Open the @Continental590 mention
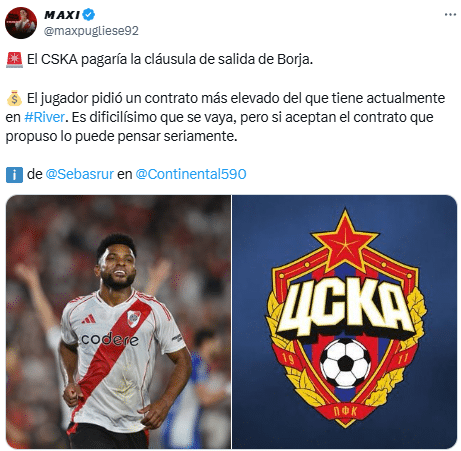 pos(191,174)
